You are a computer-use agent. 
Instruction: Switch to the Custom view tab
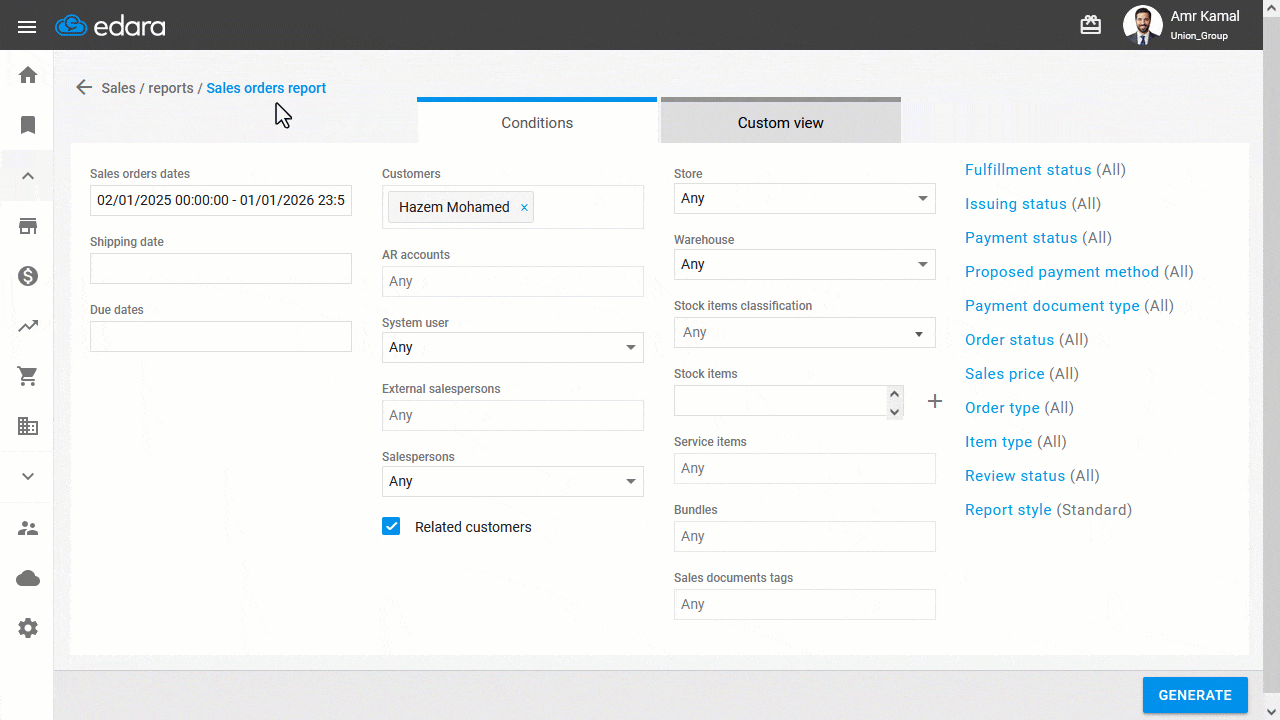point(781,122)
